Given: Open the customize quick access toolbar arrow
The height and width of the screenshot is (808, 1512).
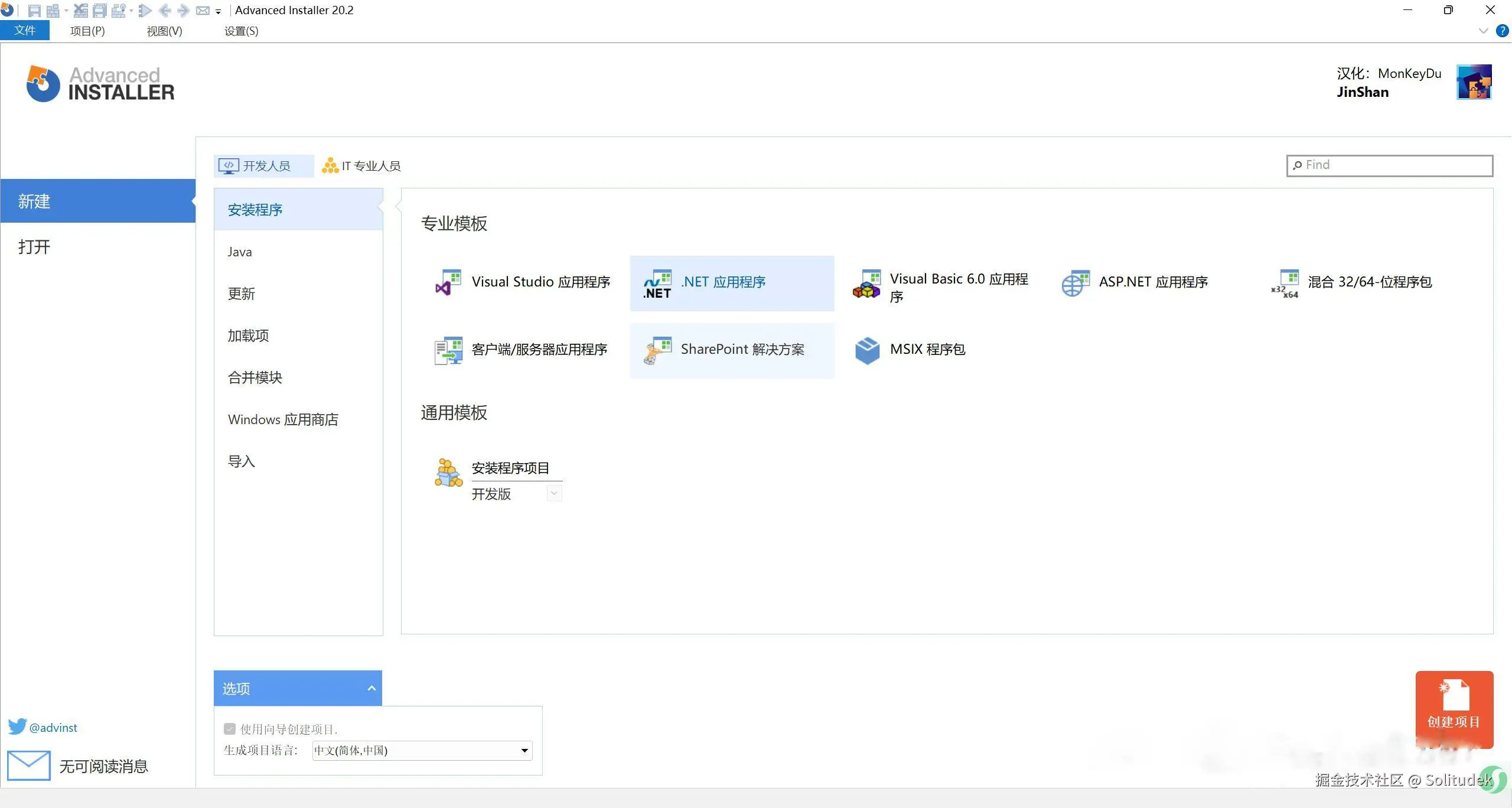Looking at the screenshot, I should pyautogui.click(x=218, y=11).
